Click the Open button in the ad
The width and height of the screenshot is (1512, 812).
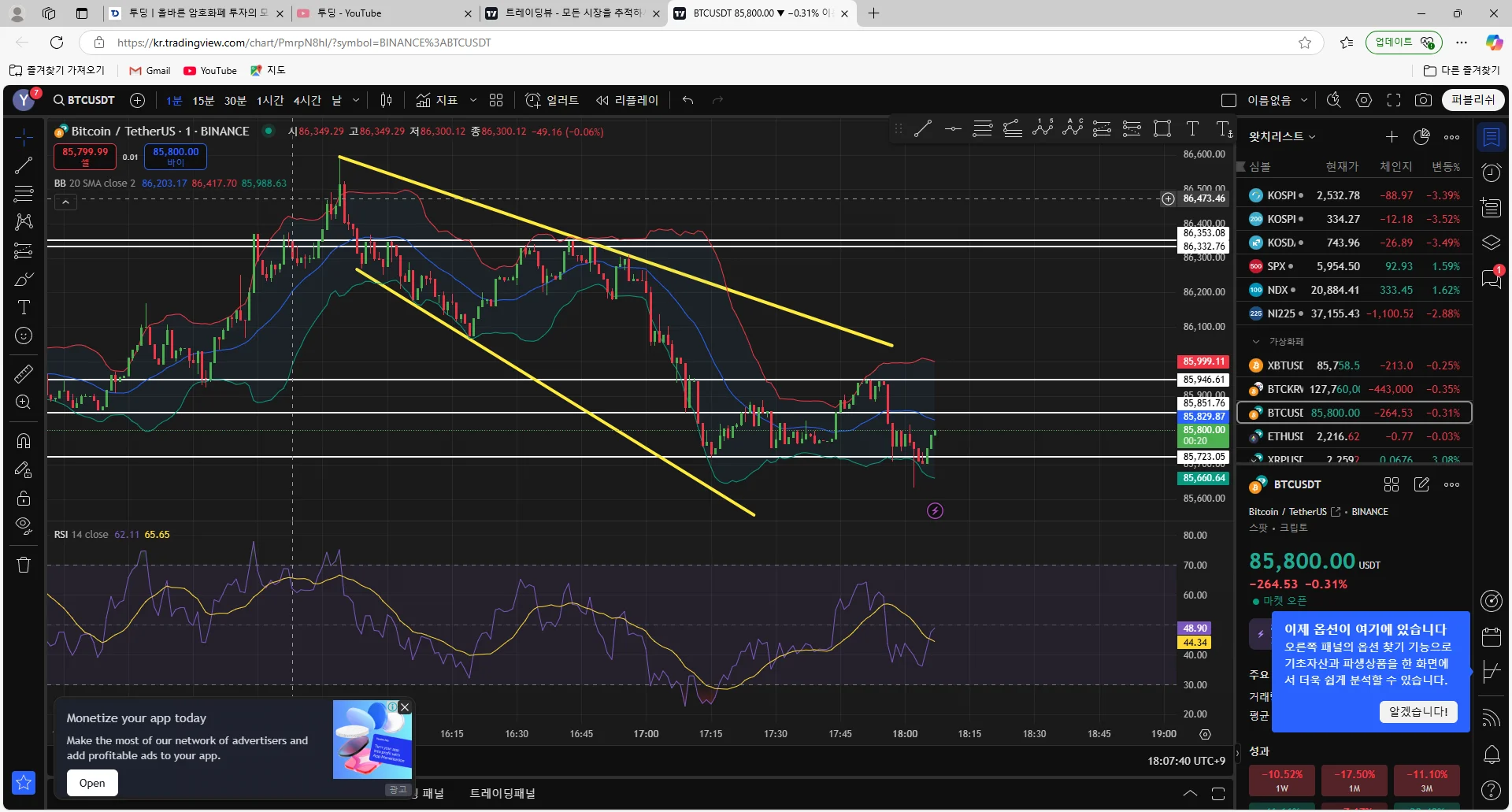pos(92,783)
